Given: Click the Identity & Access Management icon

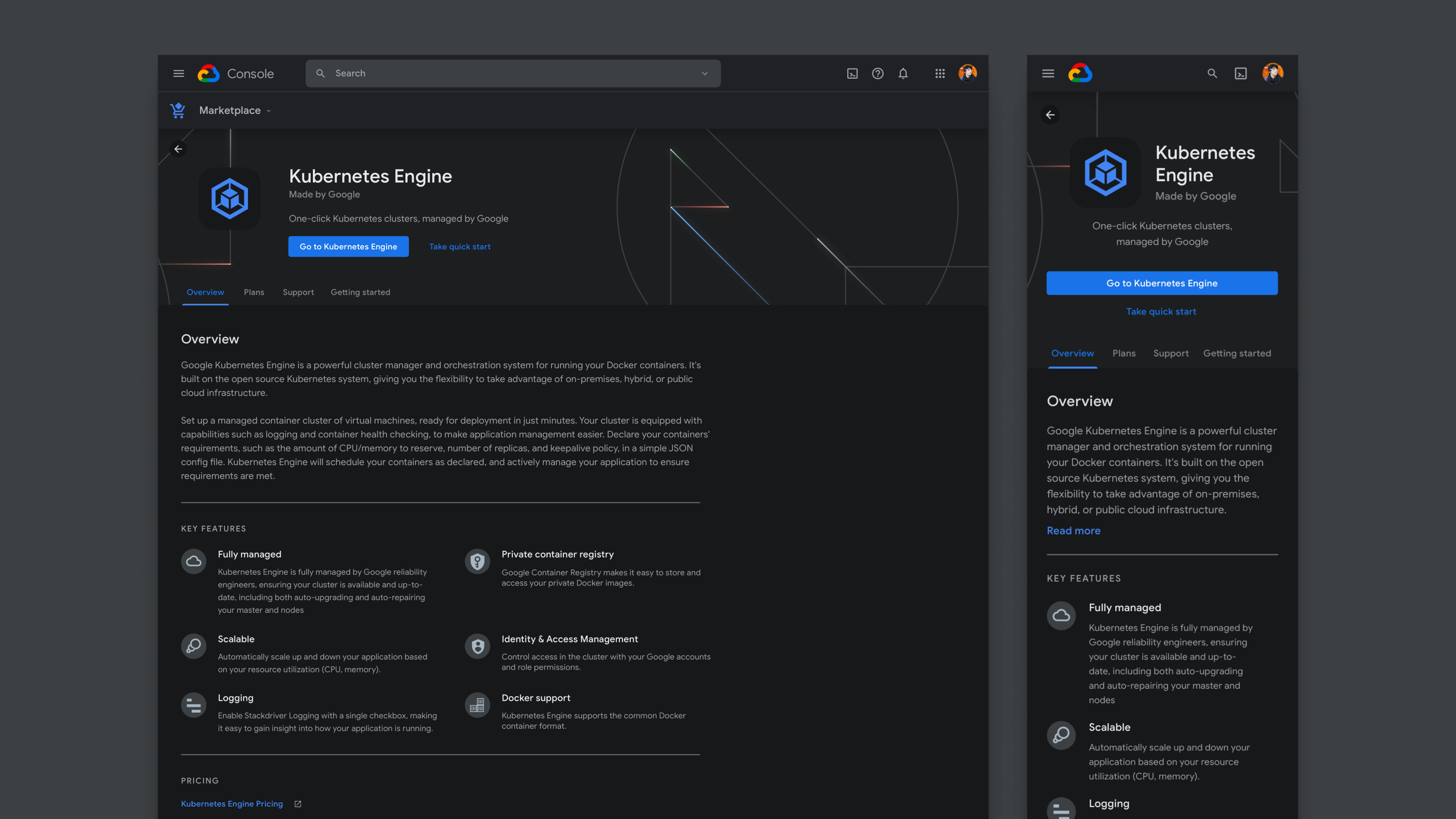Looking at the screenshot, I should tap(477, 645).
